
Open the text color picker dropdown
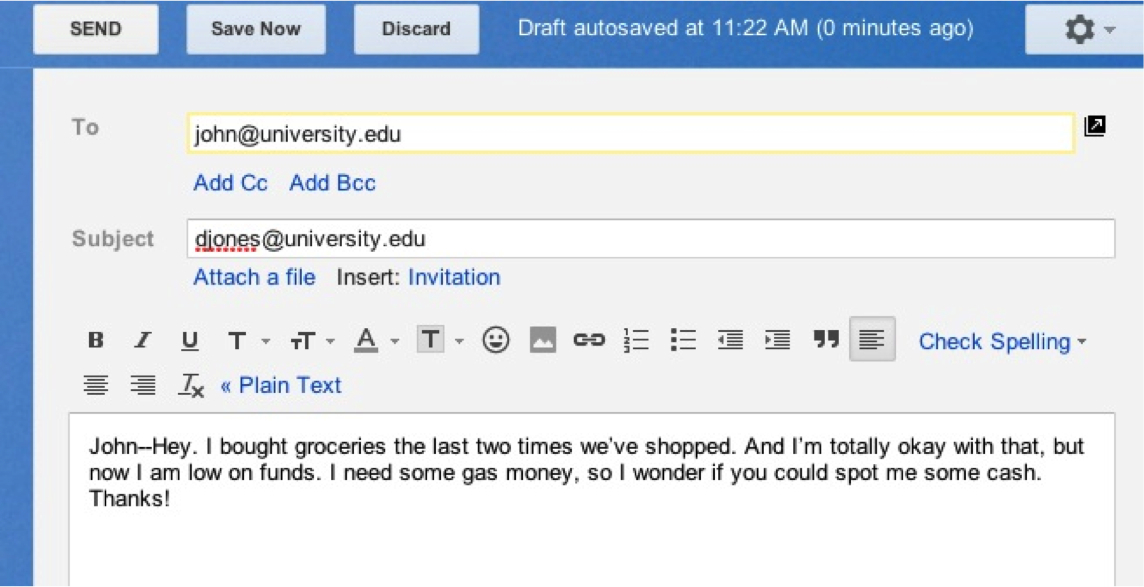(x=372, y=340)
